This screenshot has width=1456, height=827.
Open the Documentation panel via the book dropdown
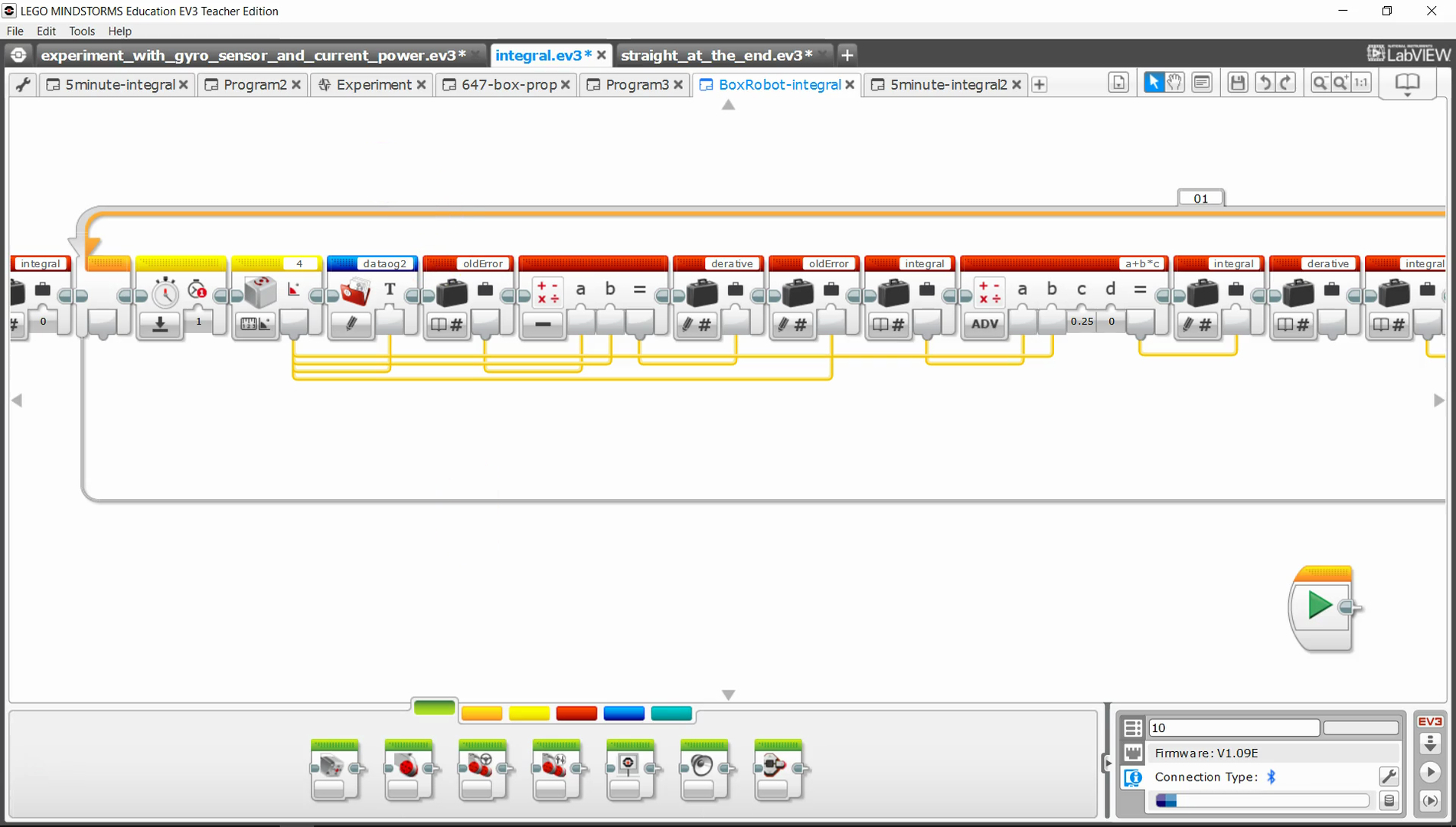pos(1407,83)
